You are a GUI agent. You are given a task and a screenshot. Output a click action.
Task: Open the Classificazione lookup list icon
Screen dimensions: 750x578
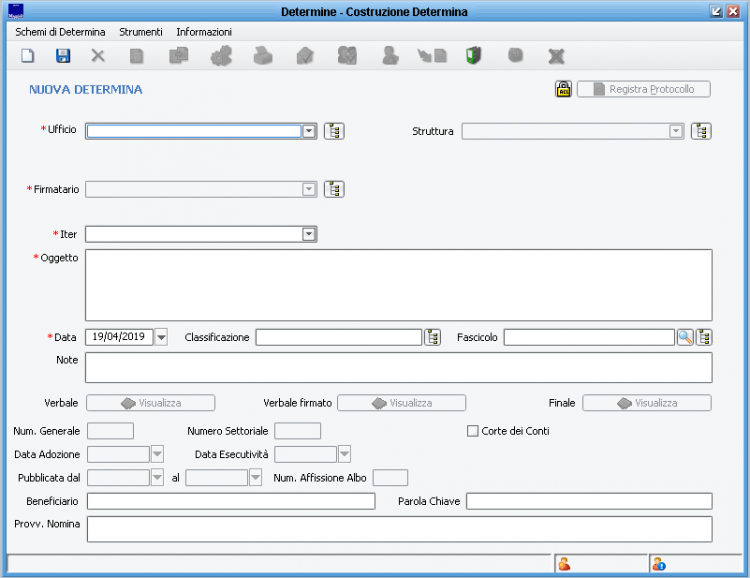click(432, 337)
